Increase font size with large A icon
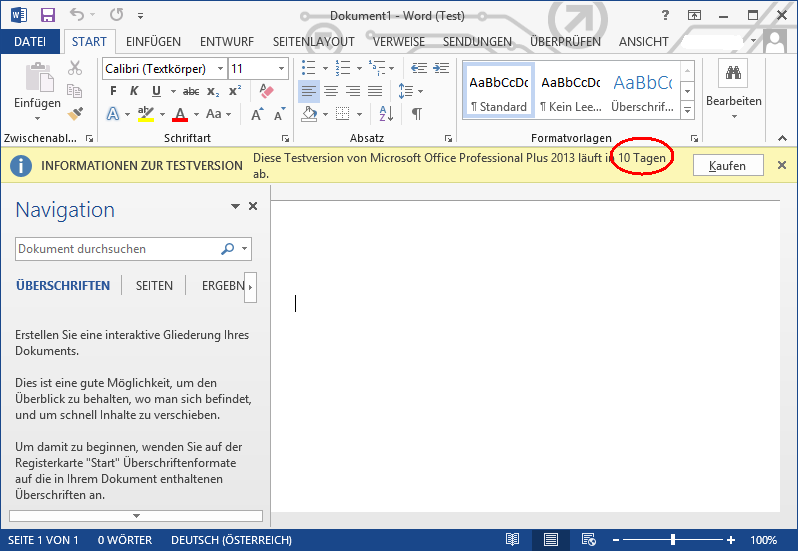 257,114
